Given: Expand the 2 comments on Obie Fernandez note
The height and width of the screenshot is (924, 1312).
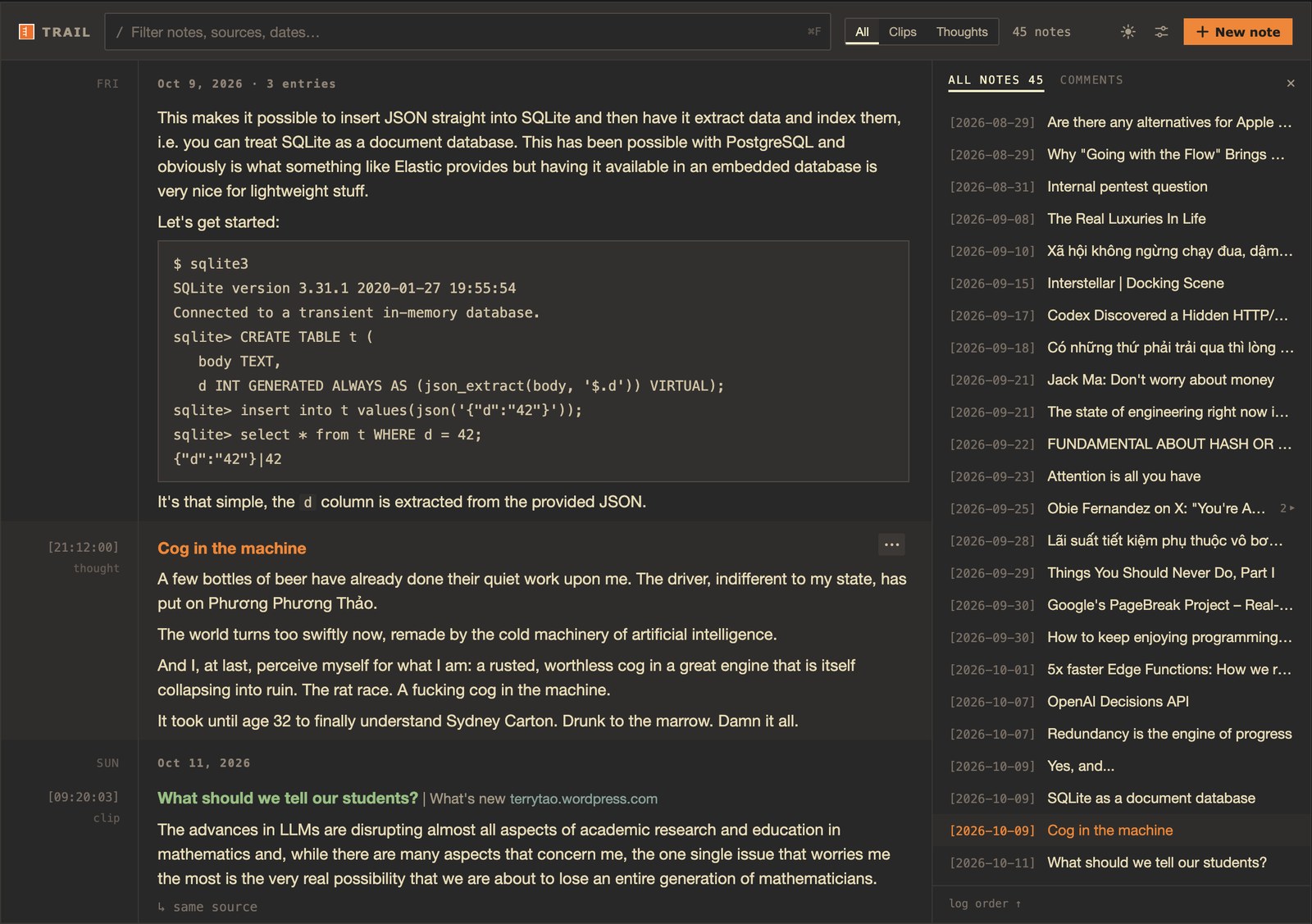Looking at the screenshot, I should coord(1287,508).
